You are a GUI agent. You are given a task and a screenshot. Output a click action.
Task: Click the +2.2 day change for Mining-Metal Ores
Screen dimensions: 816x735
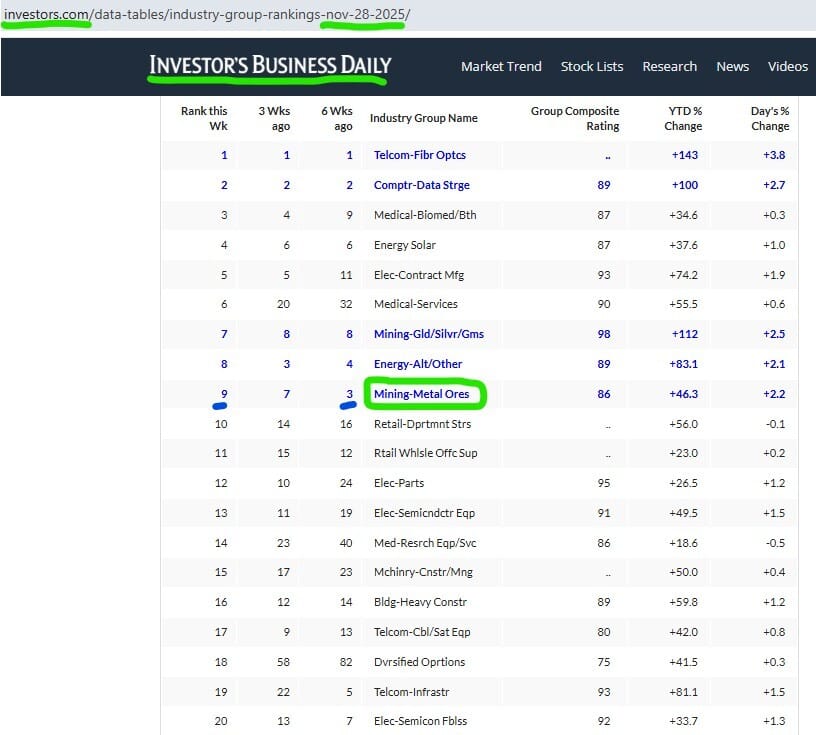click(774, 394)
